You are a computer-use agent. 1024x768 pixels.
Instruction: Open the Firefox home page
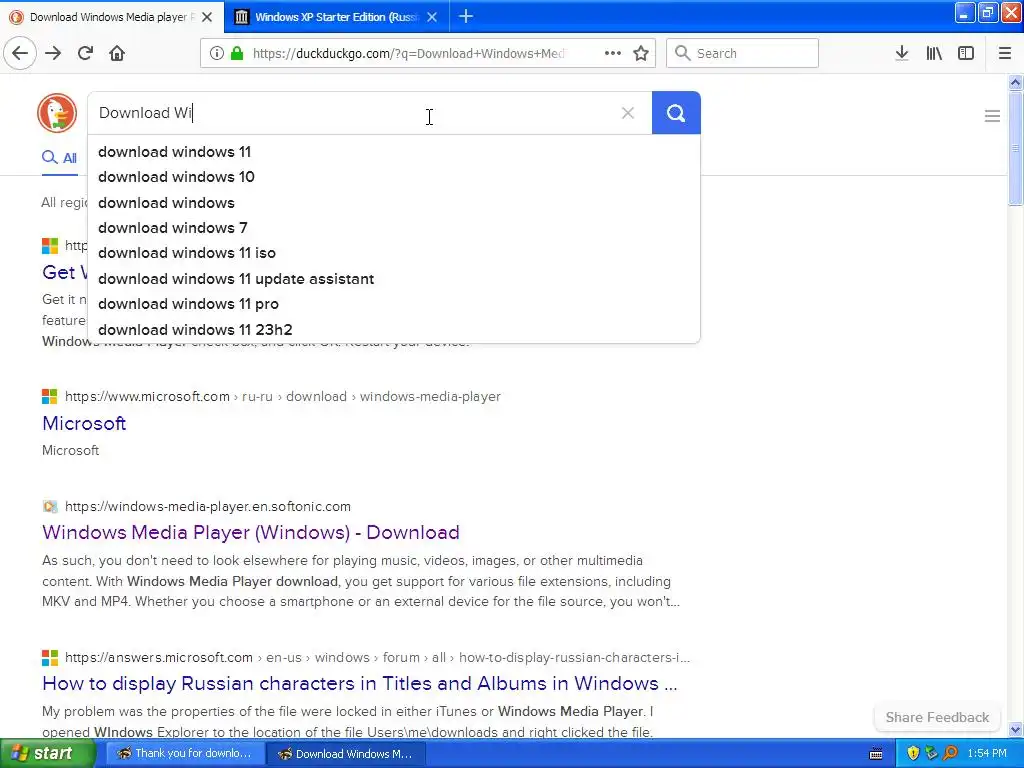pos(117,53)
